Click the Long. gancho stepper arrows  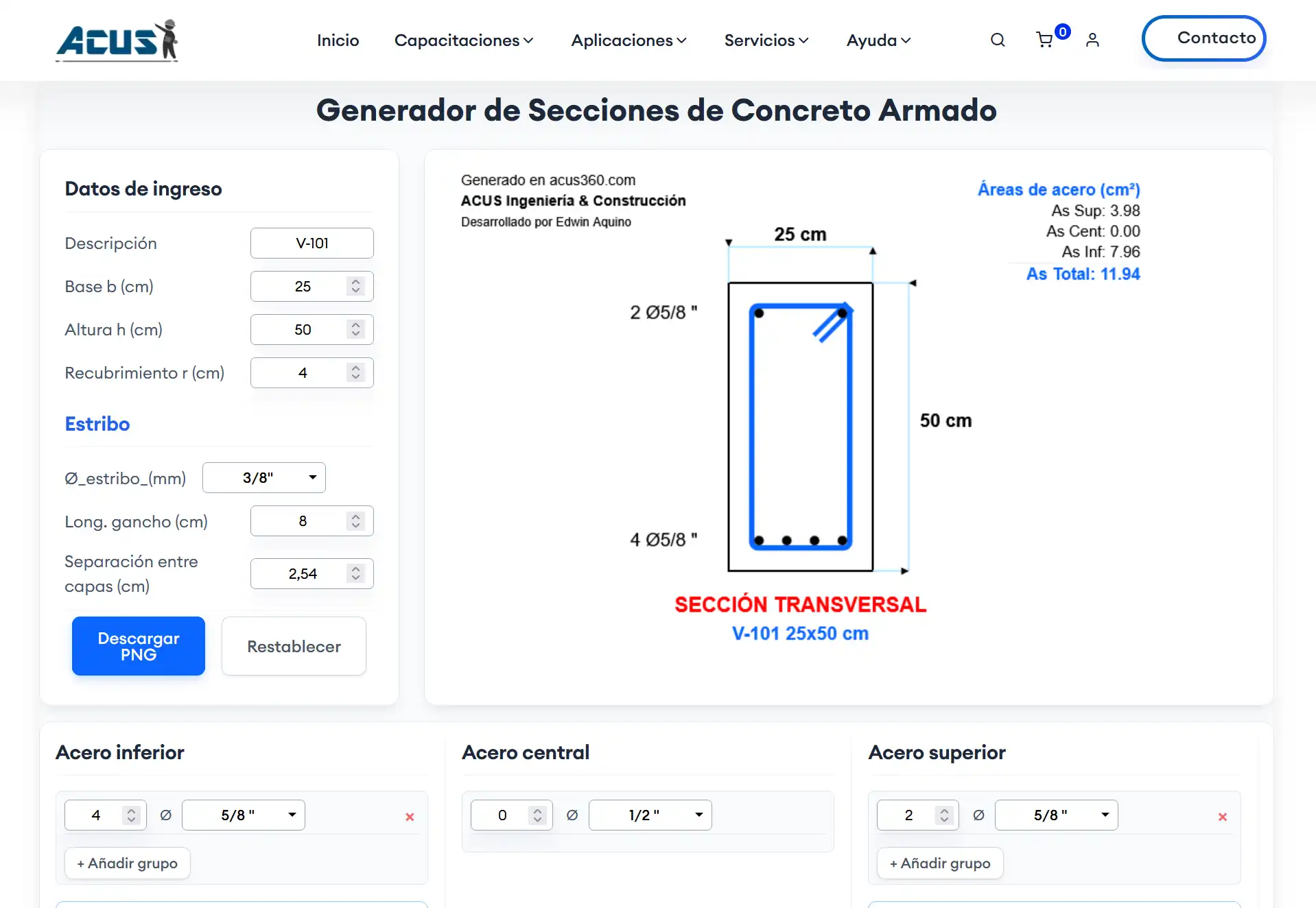point(355,521)
